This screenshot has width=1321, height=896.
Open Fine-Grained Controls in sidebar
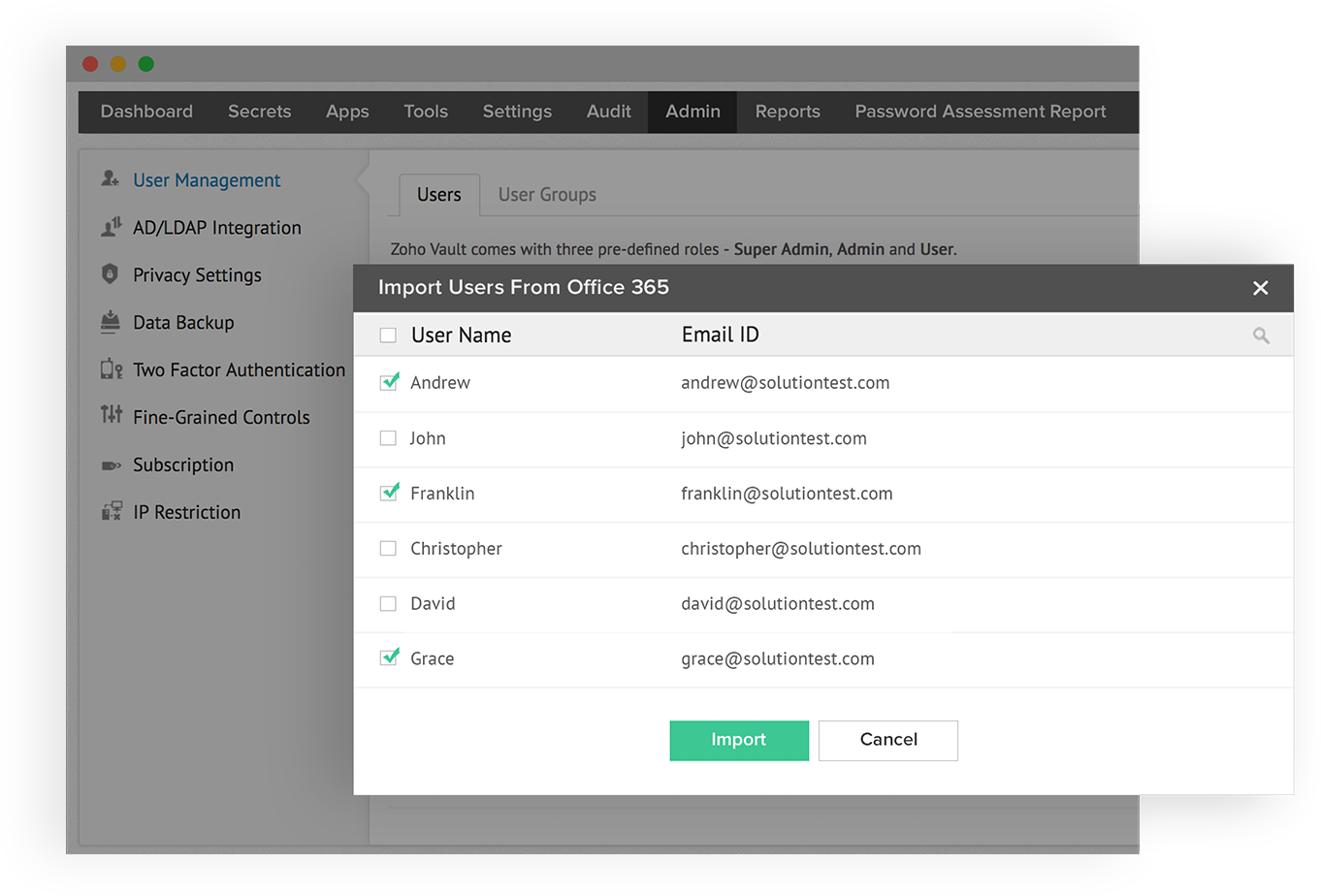[x=221, y=417]
